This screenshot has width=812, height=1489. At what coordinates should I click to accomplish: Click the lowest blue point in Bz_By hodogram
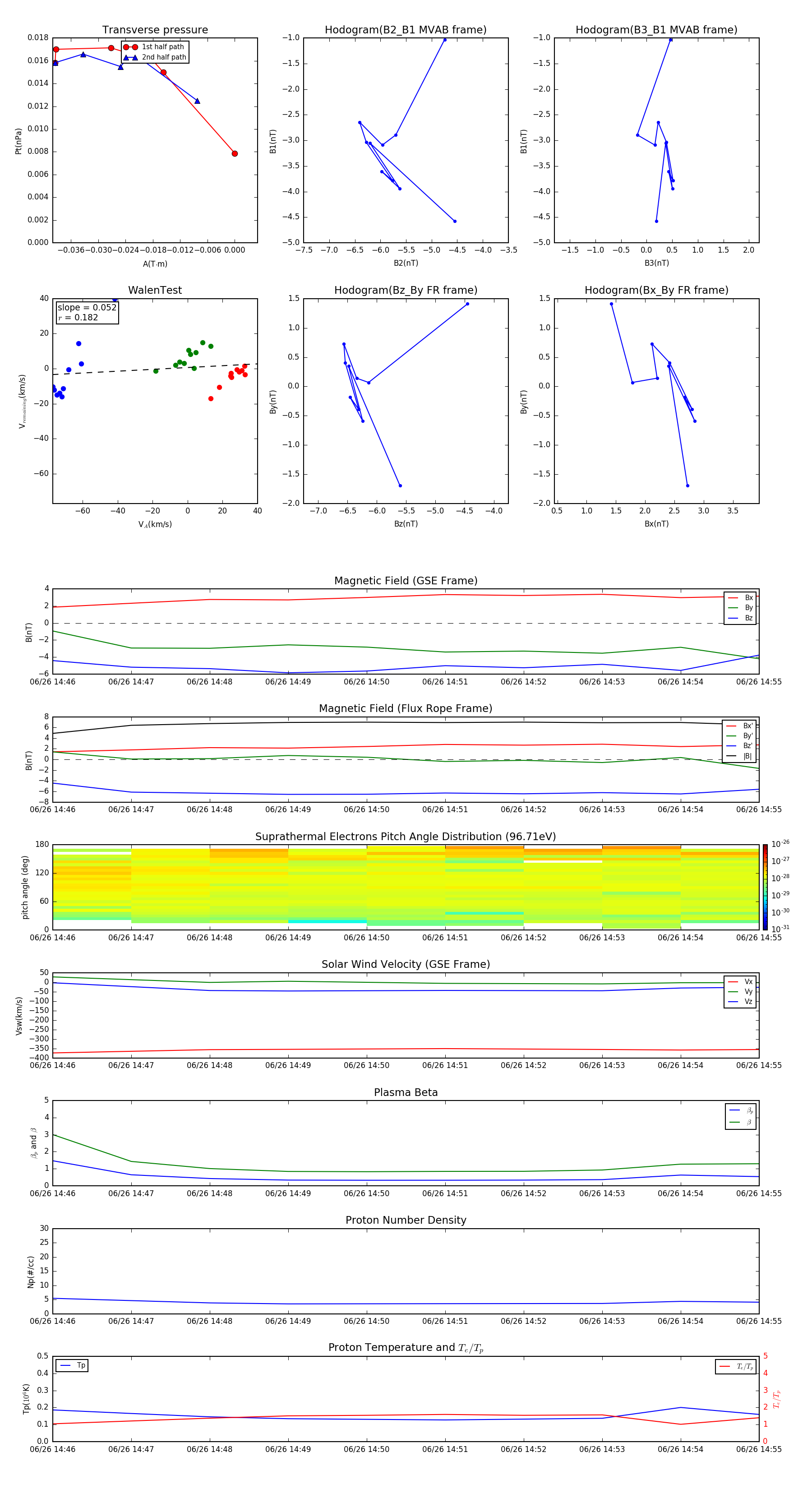[x=400, y=486]
